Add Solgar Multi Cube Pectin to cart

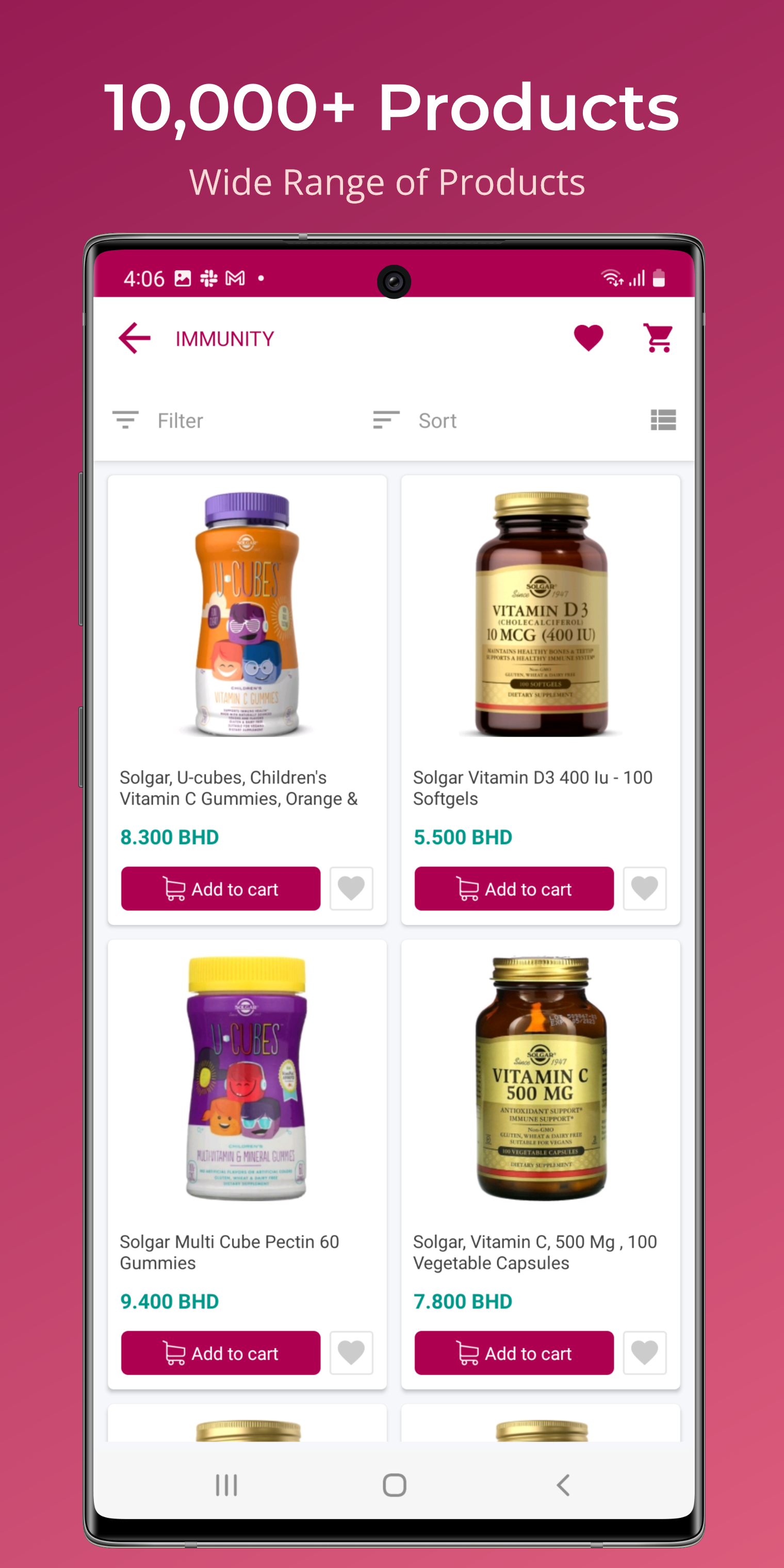(220, 1353)
